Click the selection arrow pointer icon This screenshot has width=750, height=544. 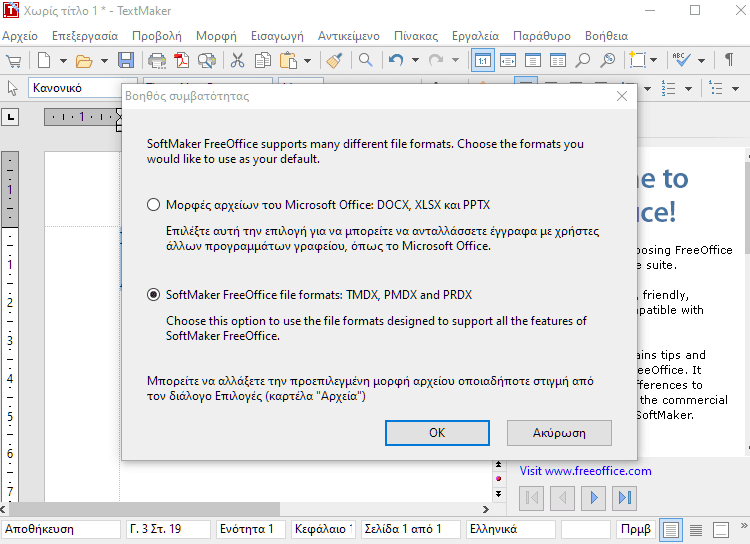[x=13, y=88]
